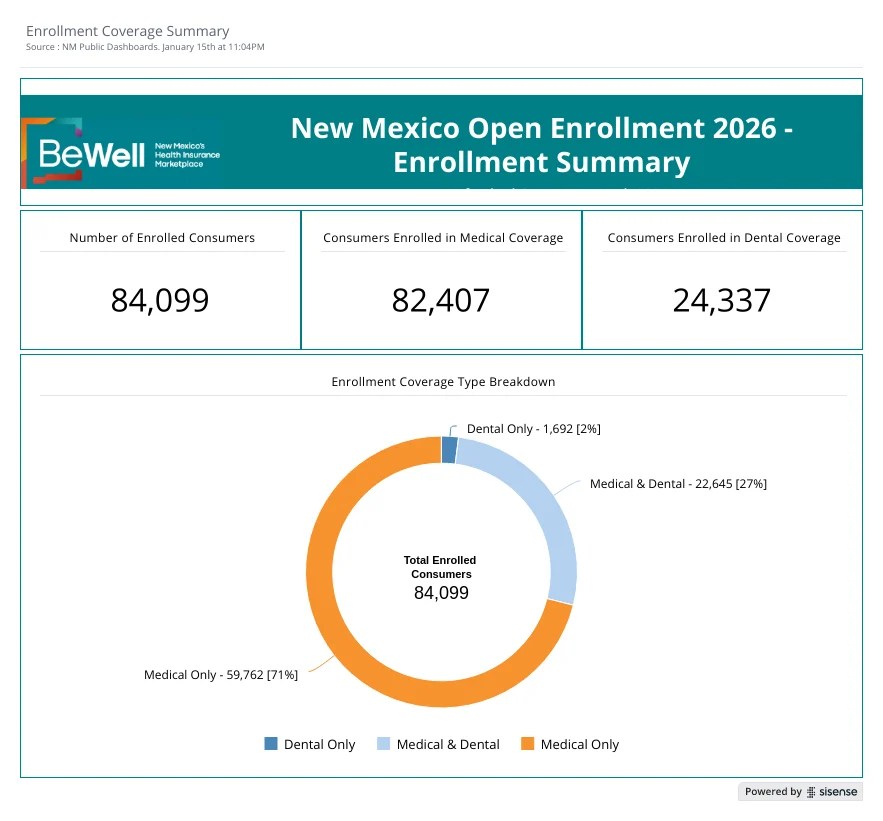883x821 pixels.
Task: Click the 84,099 enrolled consumers figure
Action: coord(160,300)
